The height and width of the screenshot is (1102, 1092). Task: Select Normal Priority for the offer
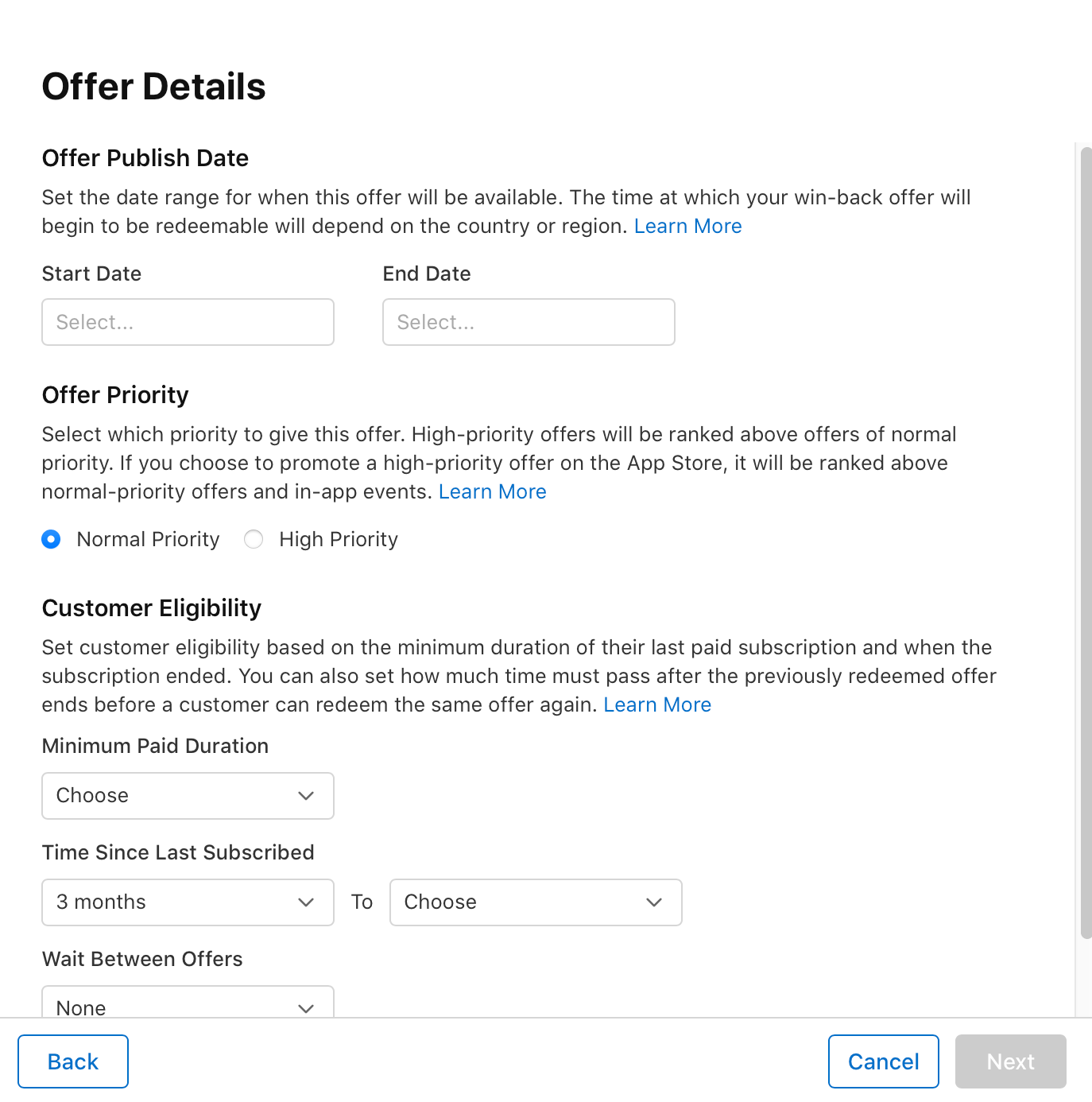pos(51,539)
